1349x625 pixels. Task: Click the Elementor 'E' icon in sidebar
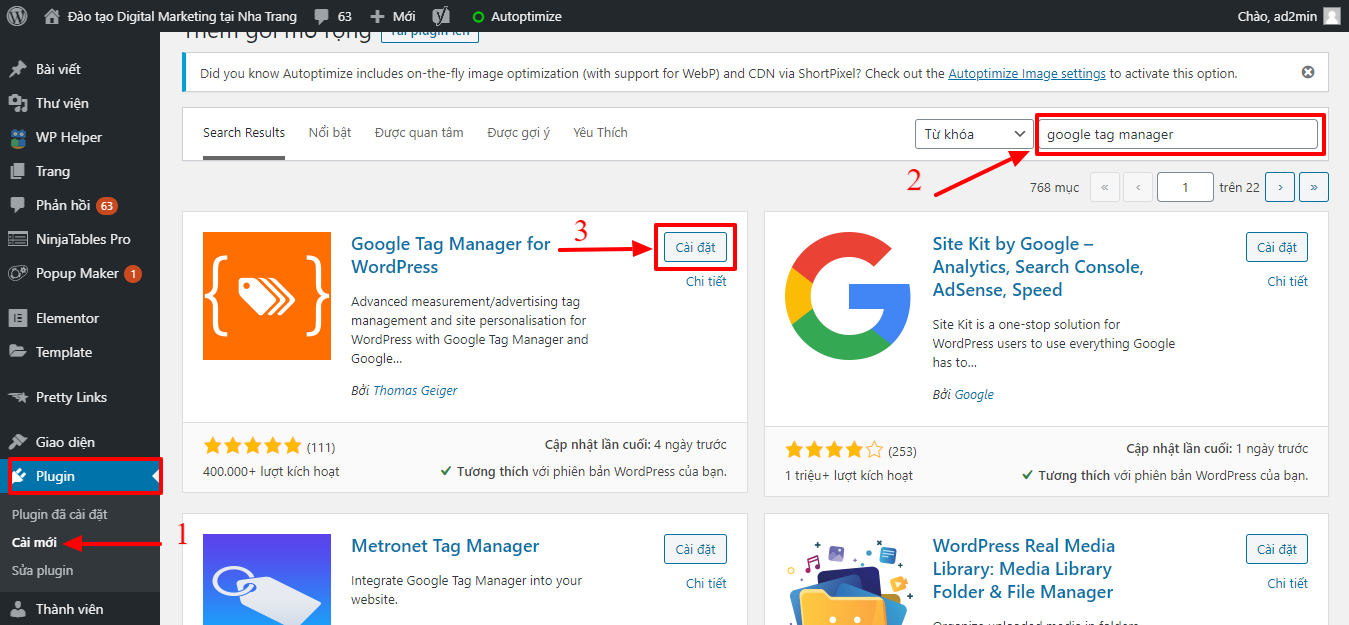pyautogui.click(x=18, y=318)
